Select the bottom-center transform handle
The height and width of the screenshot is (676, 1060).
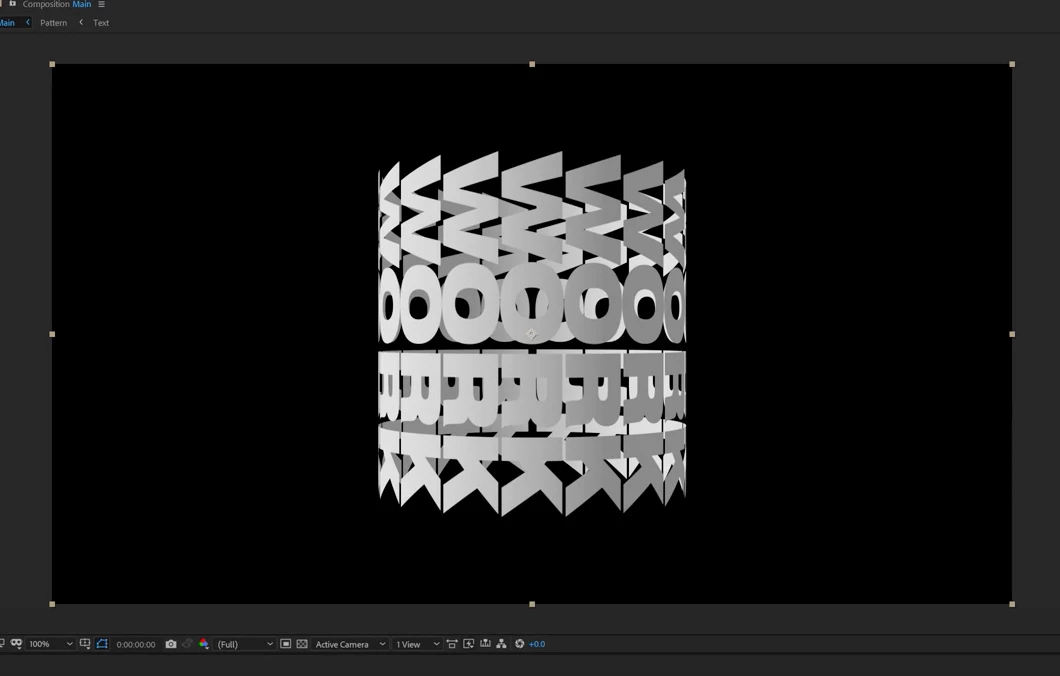[532, 604]
